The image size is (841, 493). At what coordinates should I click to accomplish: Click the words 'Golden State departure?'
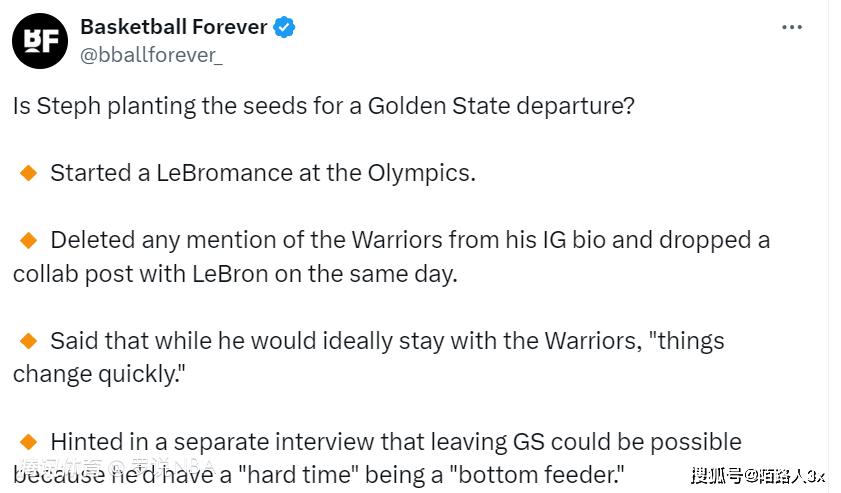501,106
